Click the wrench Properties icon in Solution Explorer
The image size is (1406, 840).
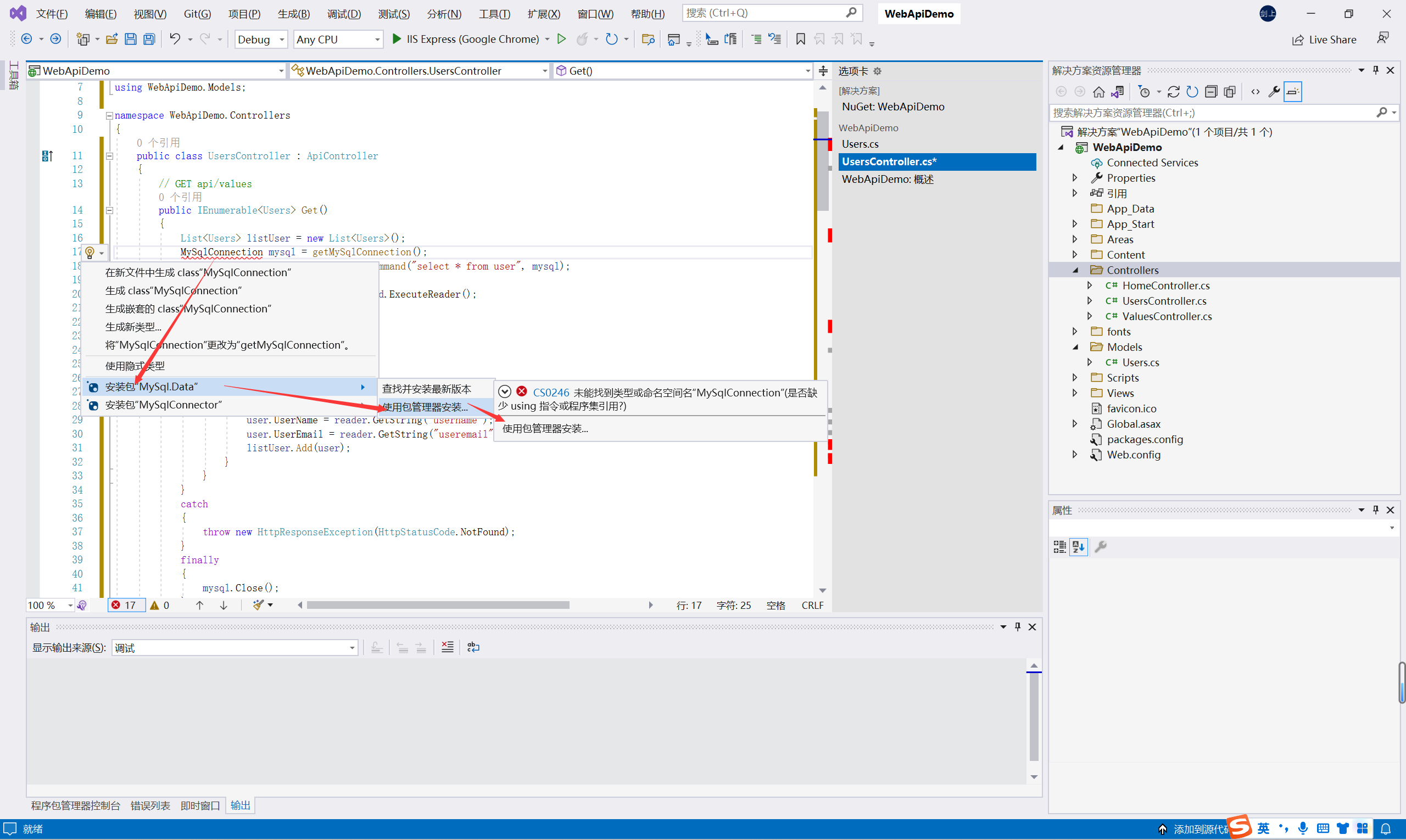coord(1274,92)
